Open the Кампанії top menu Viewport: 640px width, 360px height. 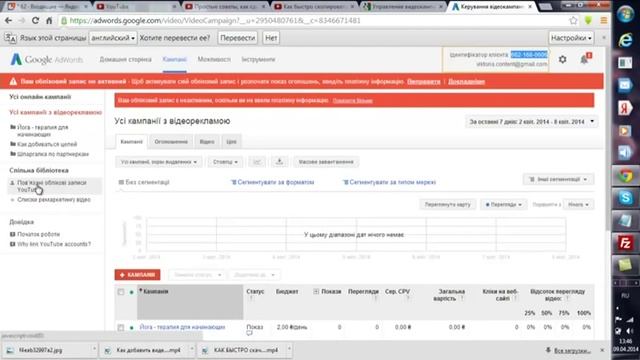174,60
